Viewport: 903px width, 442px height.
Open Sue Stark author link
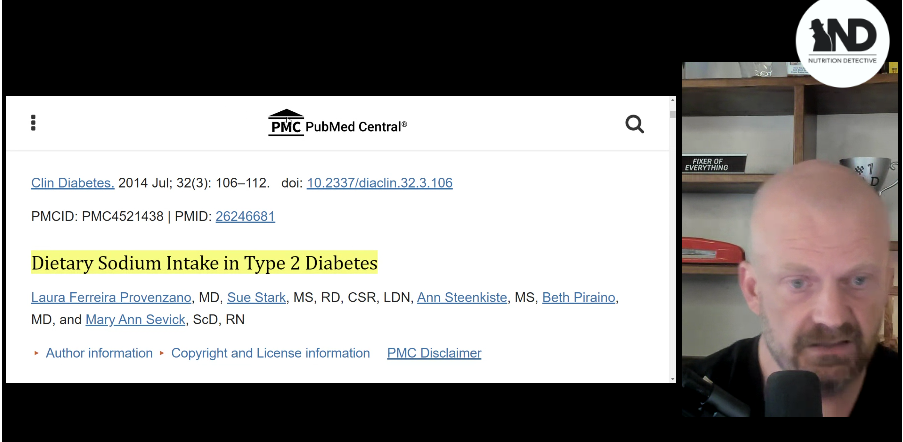256,298
